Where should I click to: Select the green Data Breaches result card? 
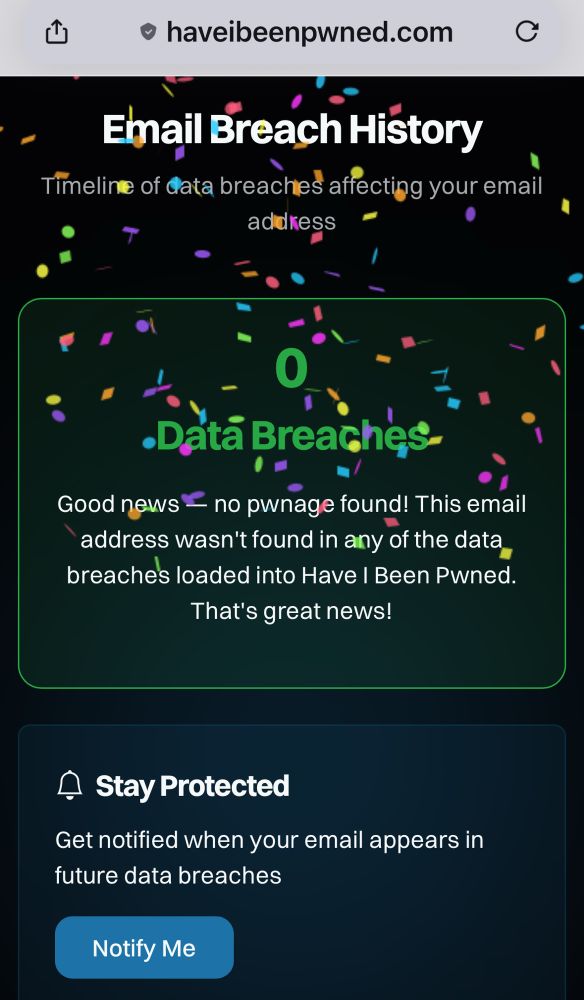291,490
